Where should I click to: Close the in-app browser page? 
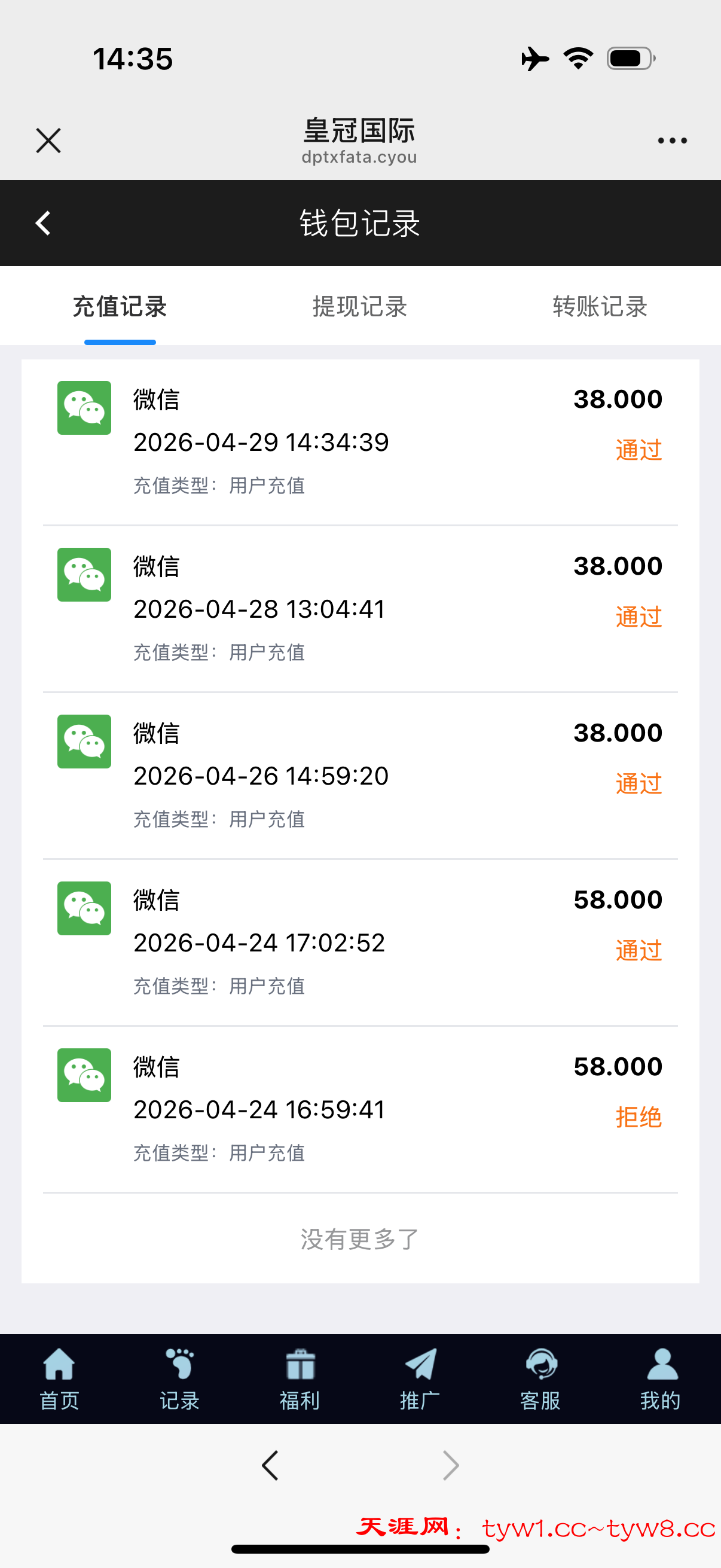(48, 141)
